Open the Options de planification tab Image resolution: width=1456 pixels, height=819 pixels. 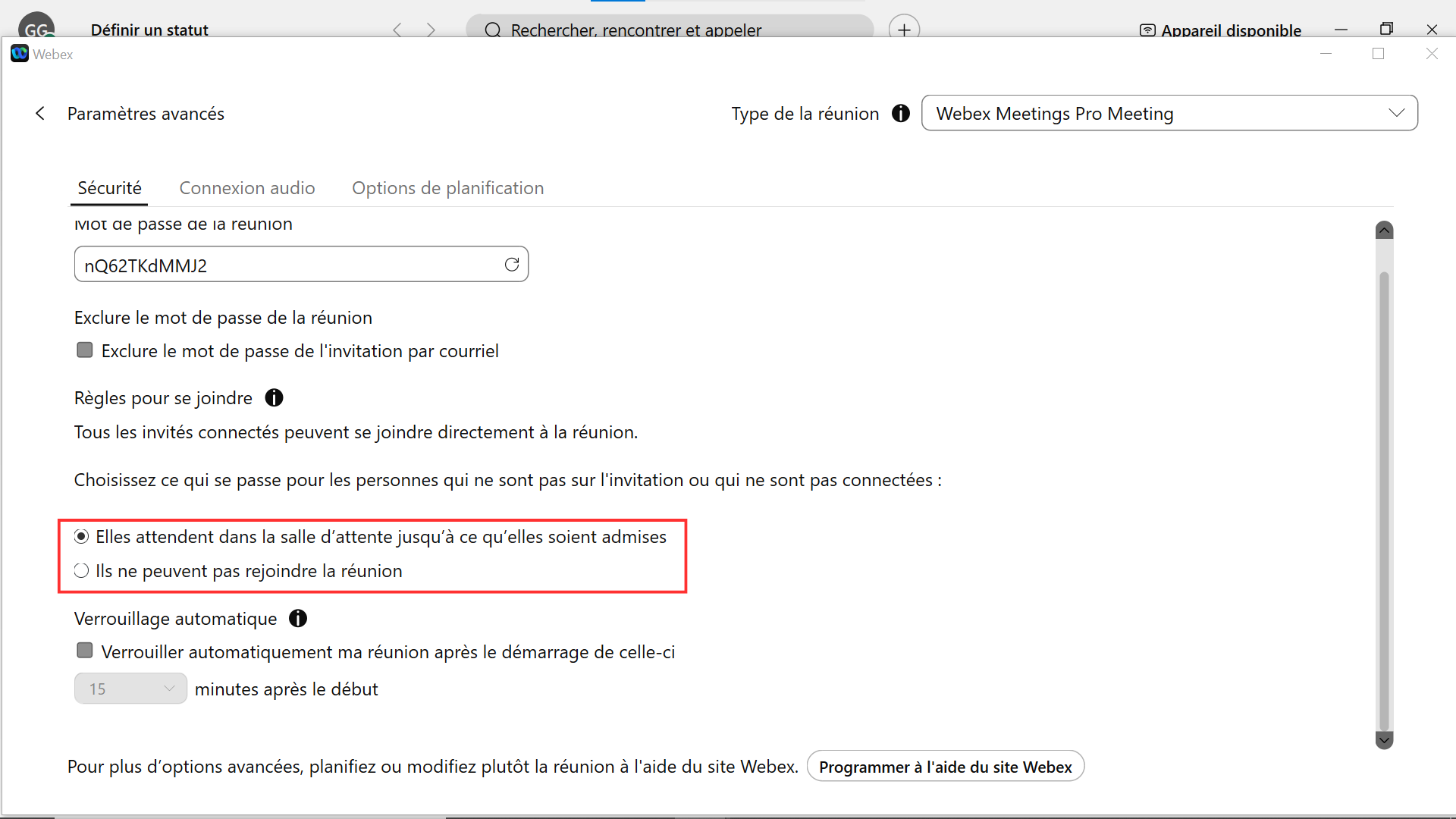pos(447,188)
